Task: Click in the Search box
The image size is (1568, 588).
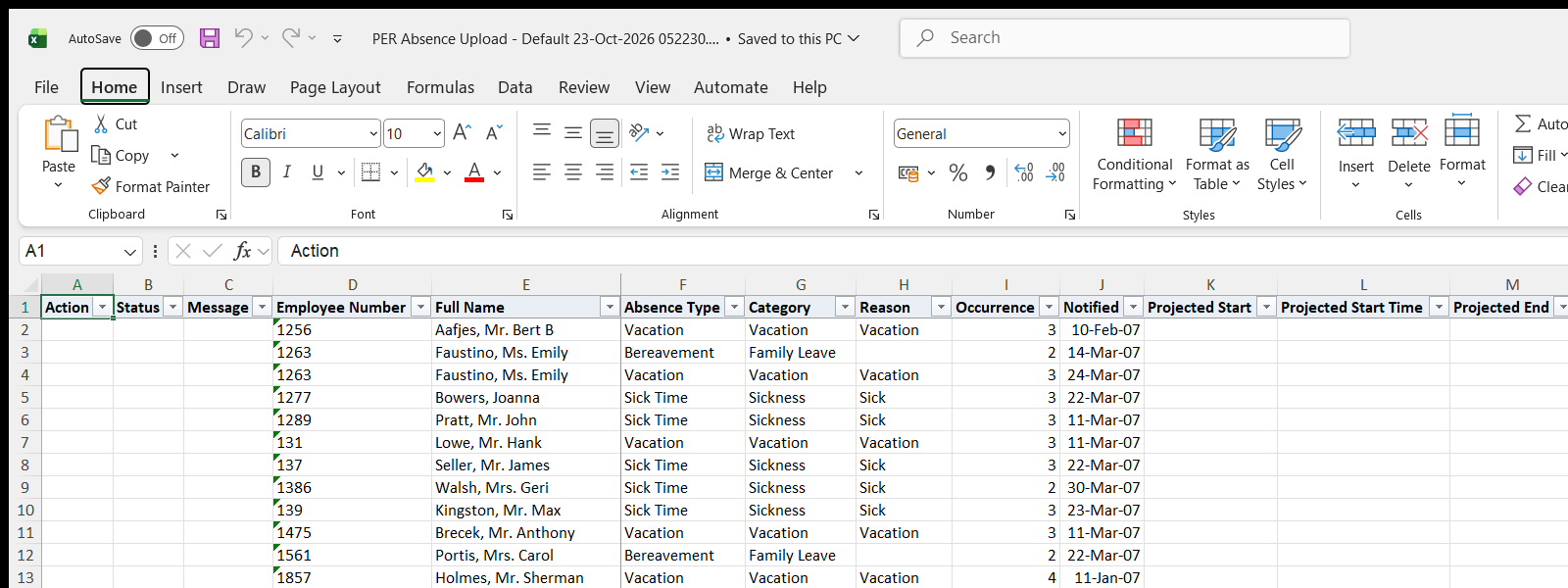Action: point(1124,38)
